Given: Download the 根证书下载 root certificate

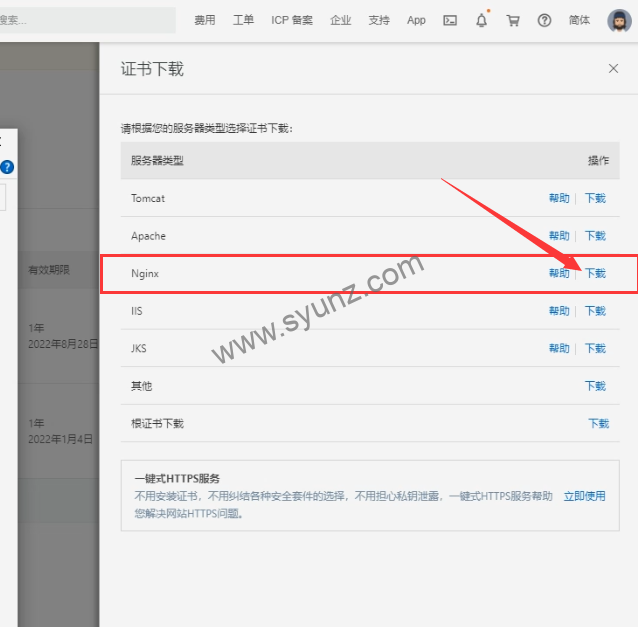Looking at the screenshot, I should point(599,424).
